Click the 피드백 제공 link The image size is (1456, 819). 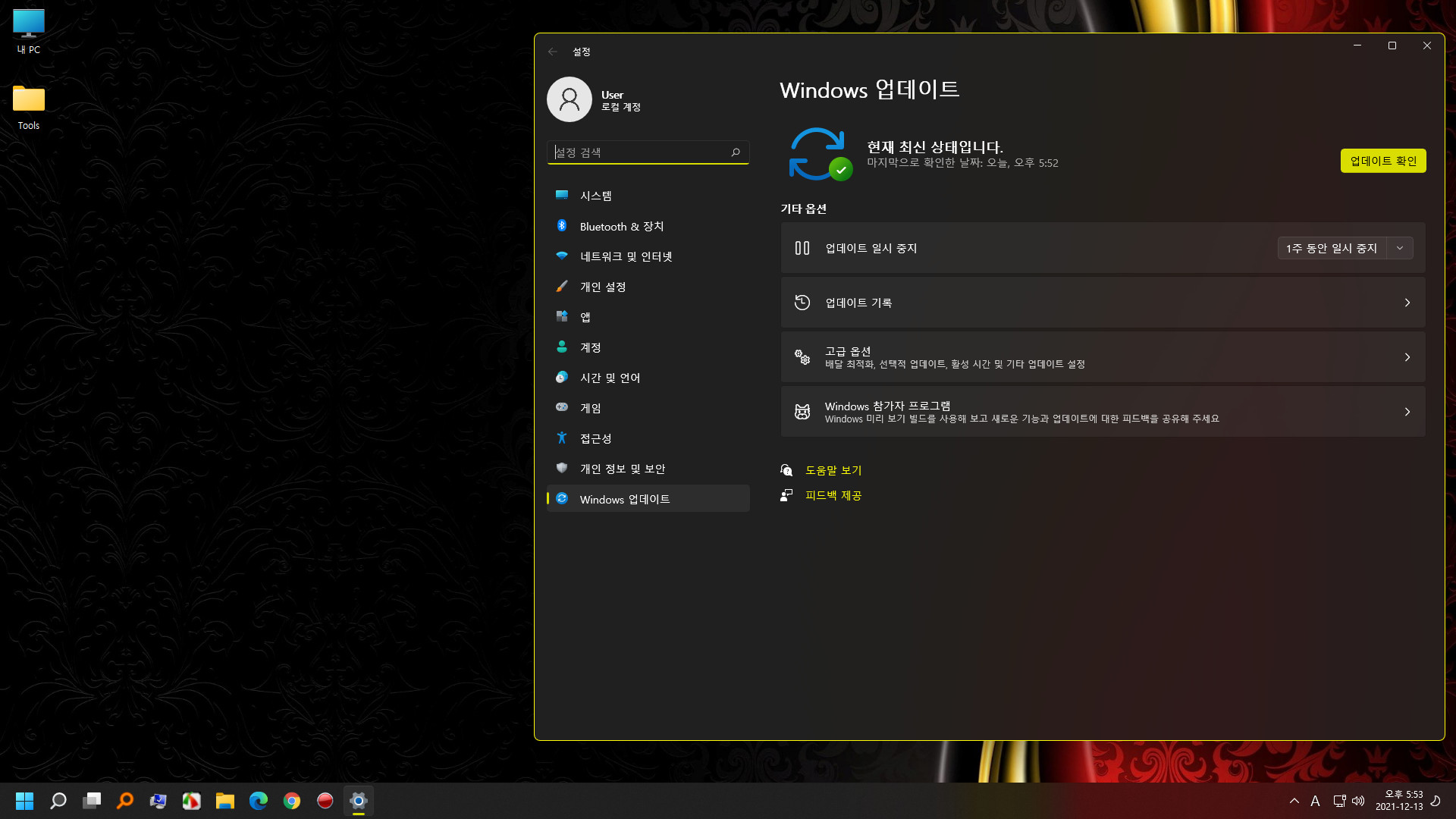pos(833,495)
